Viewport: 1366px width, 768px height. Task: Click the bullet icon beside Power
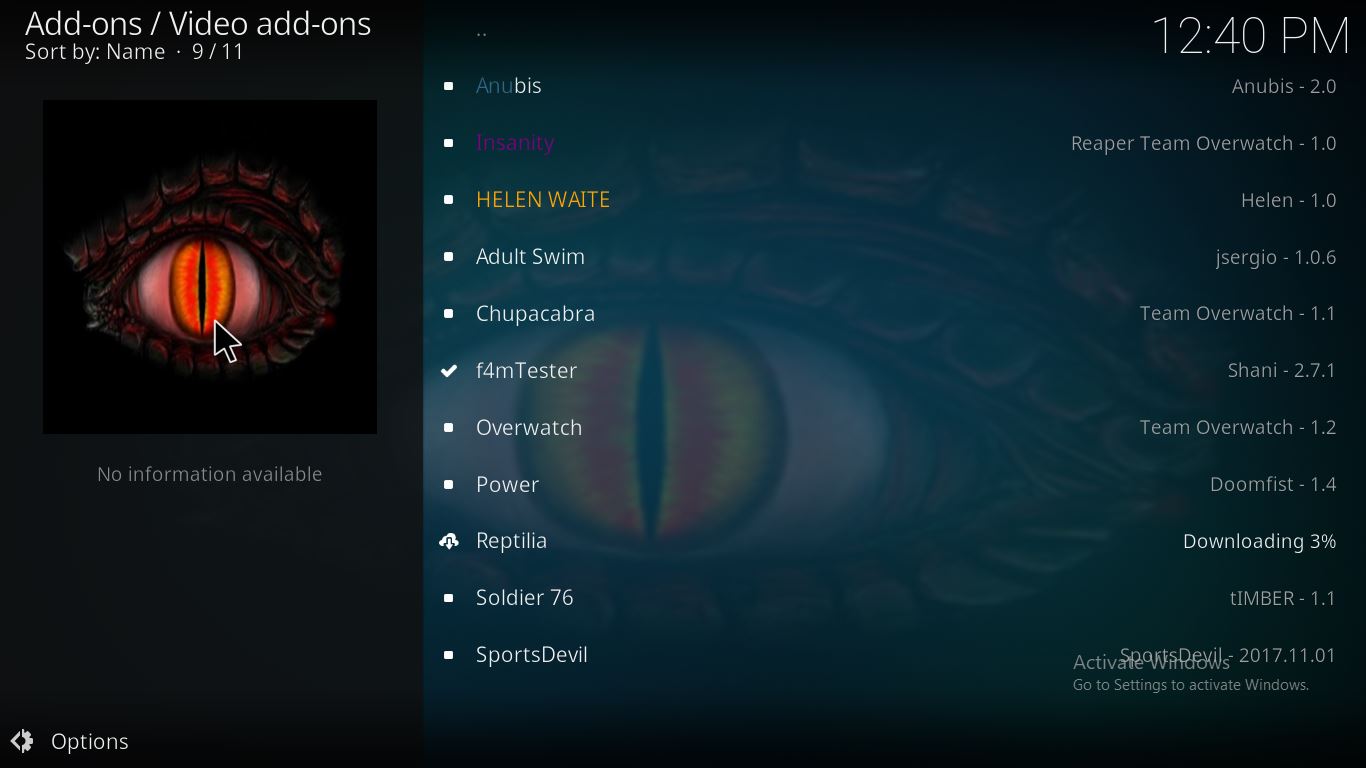pos(448,485)
